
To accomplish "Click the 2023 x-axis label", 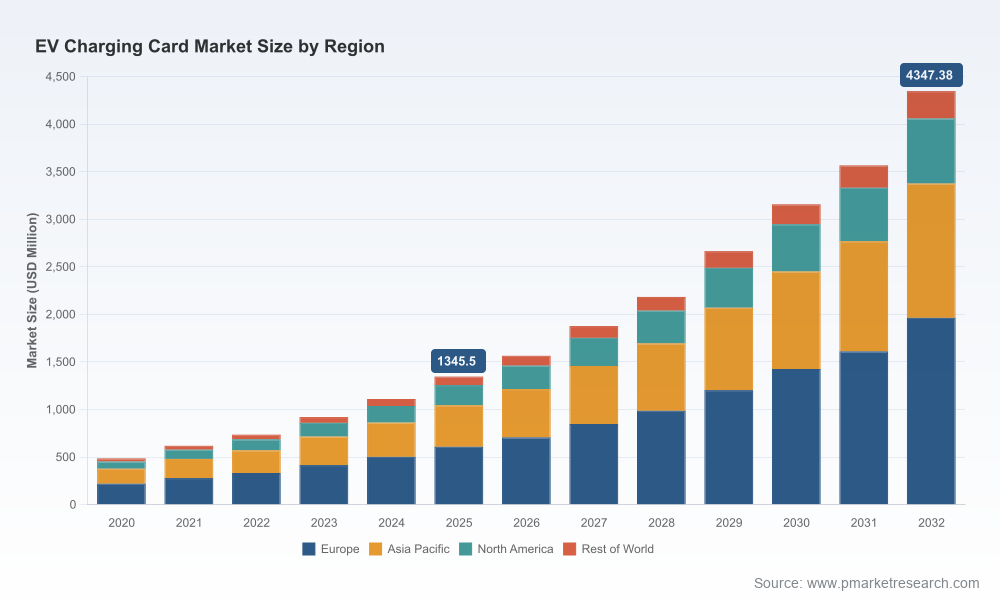I will (x=324, y=523).
